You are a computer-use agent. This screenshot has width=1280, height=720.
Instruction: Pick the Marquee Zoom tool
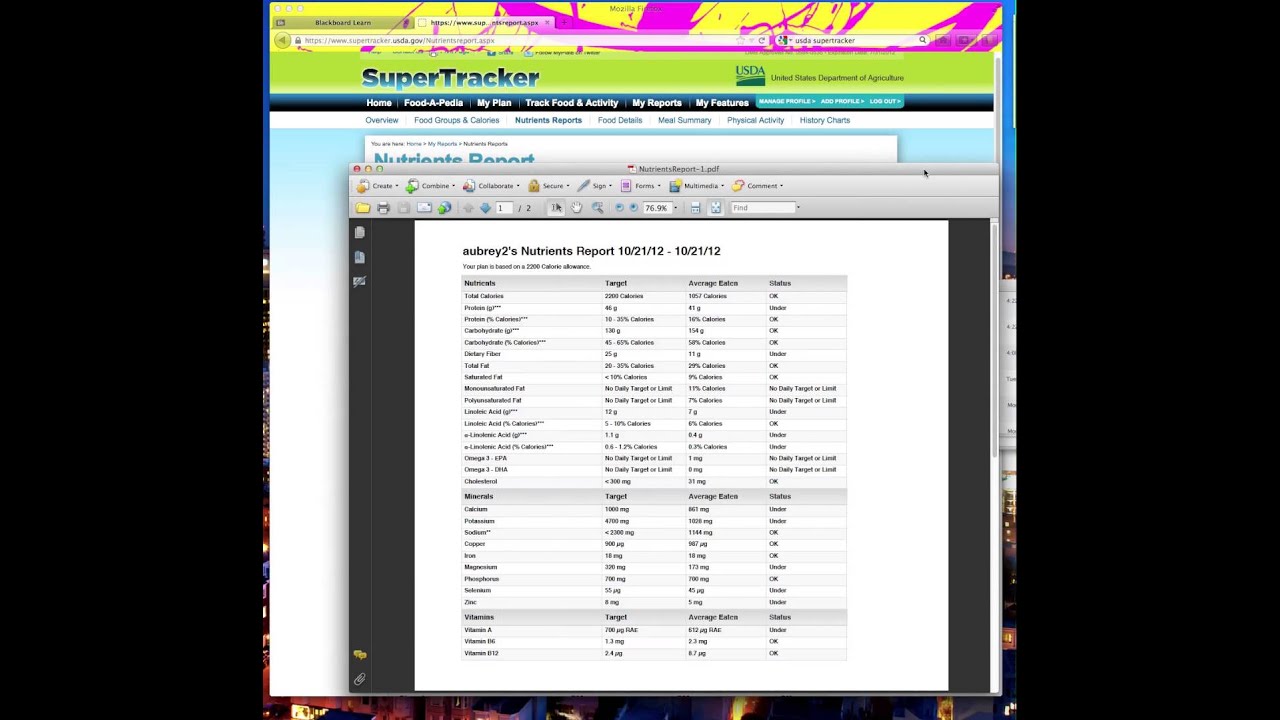coord(597,208)
